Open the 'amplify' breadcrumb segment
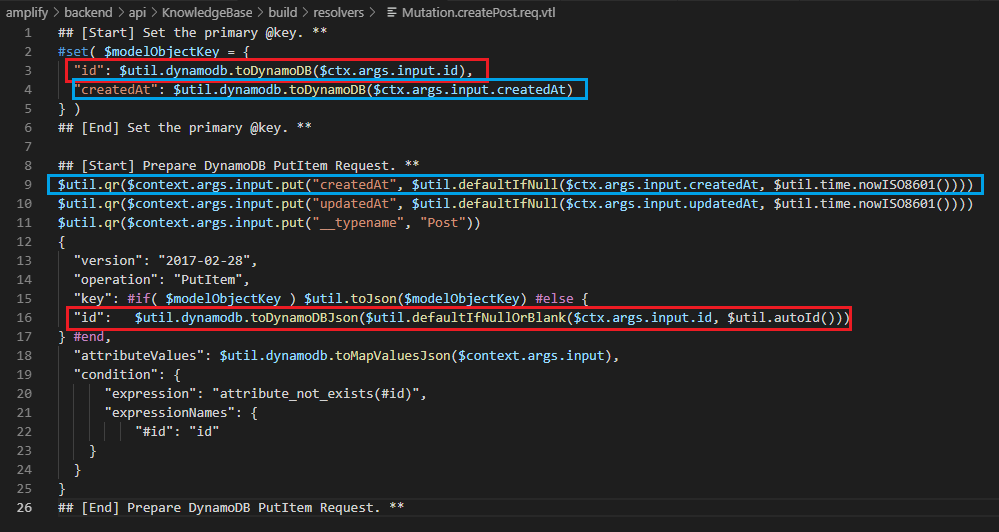This screenshot has width=999, height=532. tap(27, 13)
